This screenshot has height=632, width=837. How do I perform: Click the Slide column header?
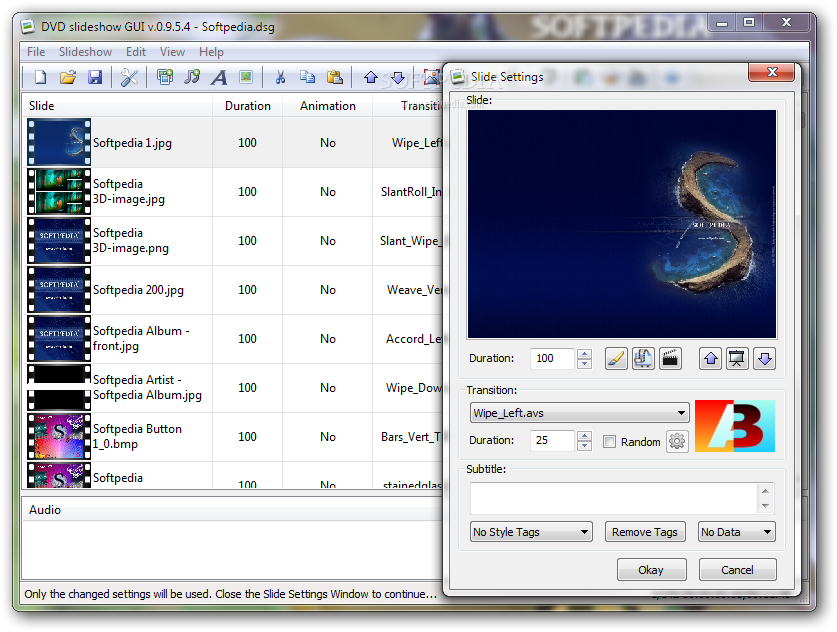click(117, 106)
